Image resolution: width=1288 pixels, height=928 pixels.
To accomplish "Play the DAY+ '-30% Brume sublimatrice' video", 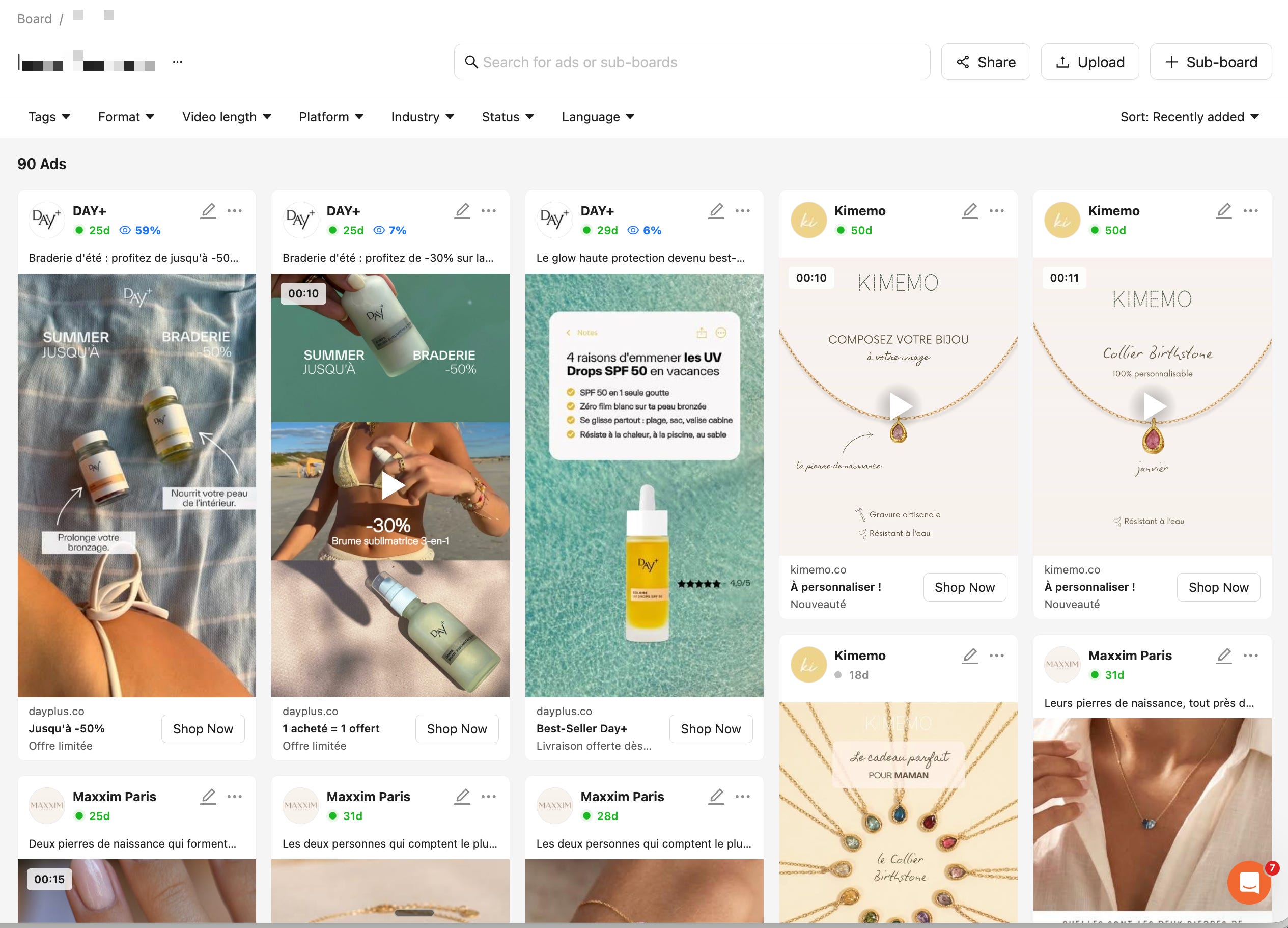I will click(x=392, y=486).
